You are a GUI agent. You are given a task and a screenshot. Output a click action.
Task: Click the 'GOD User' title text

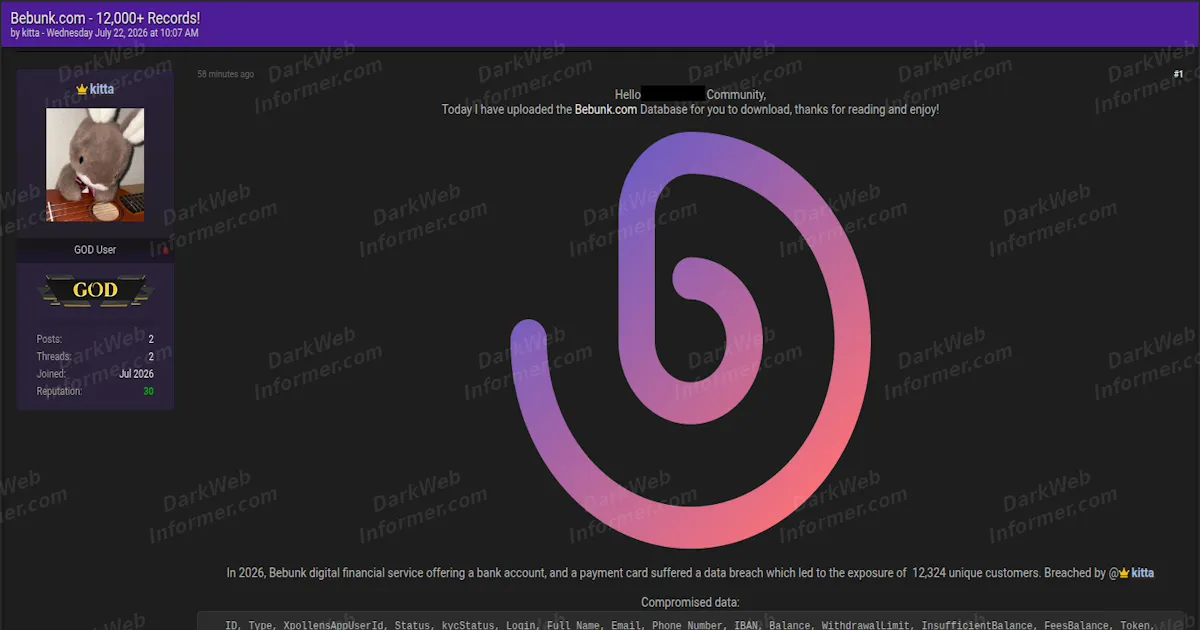95,250
